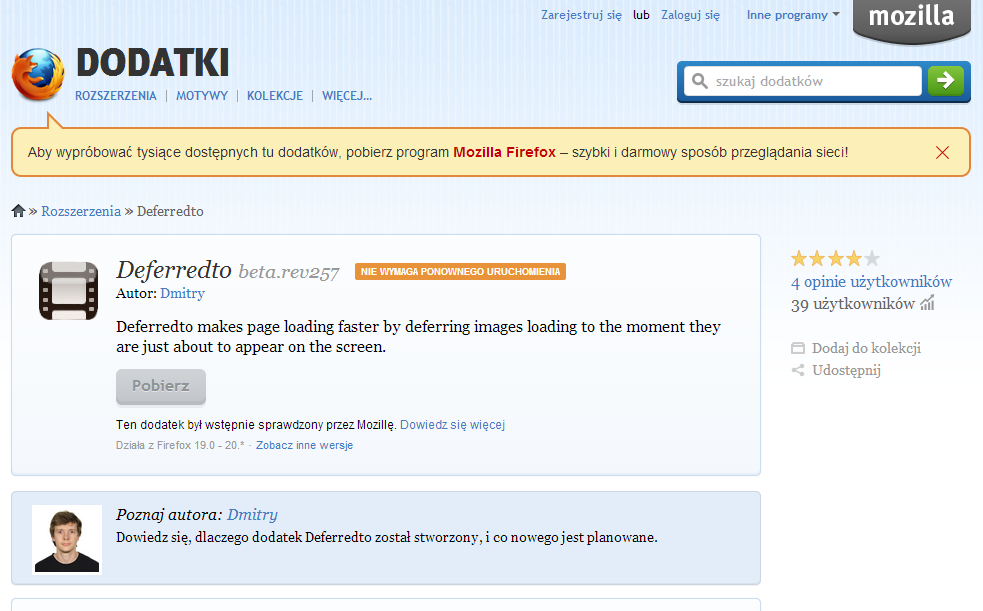983x611 pixels.
Task: Click the Deferredto add-on title
Action: 174,270
